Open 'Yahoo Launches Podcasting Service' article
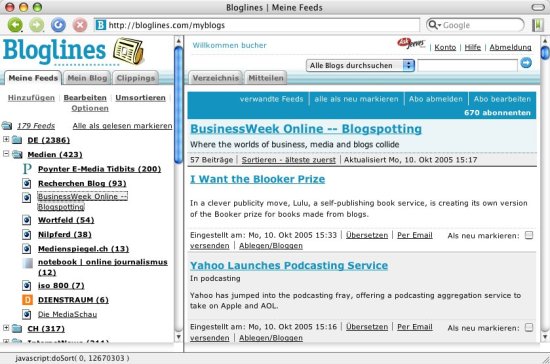This screenshot has width=550, height=364. (x=289, y=265)
